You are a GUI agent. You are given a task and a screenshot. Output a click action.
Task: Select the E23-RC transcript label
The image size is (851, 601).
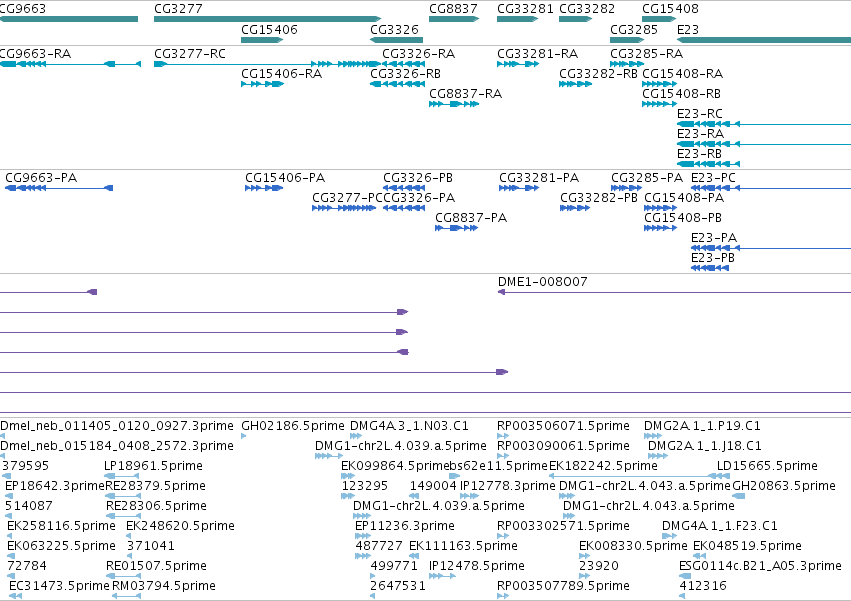[x=700, y=114]
